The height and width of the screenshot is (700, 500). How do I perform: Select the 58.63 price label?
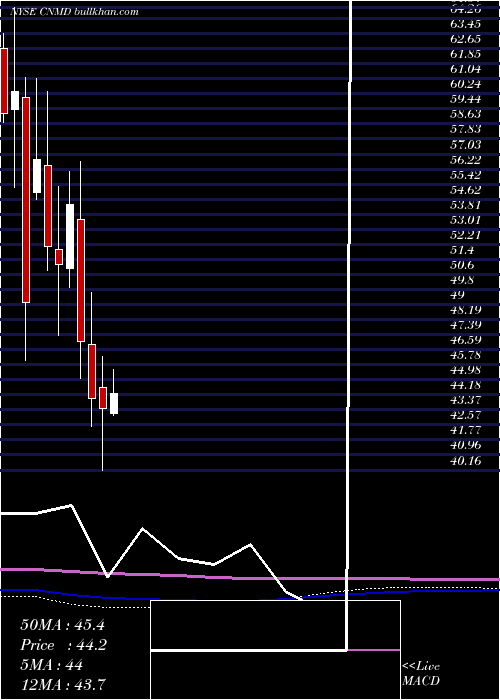click(466, 114)
